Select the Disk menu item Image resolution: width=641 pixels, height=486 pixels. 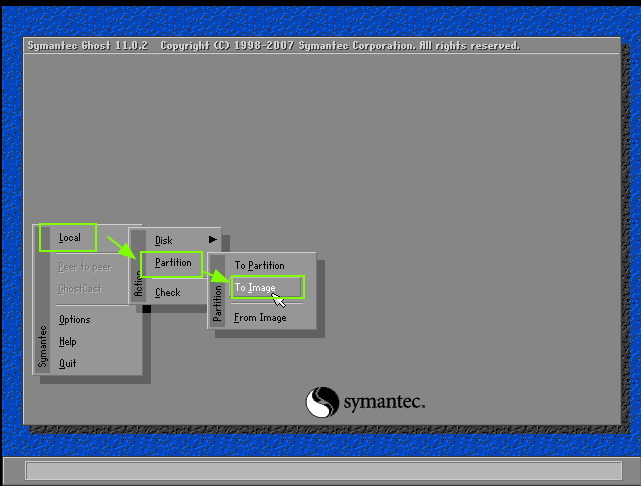[x=164, y=240]
